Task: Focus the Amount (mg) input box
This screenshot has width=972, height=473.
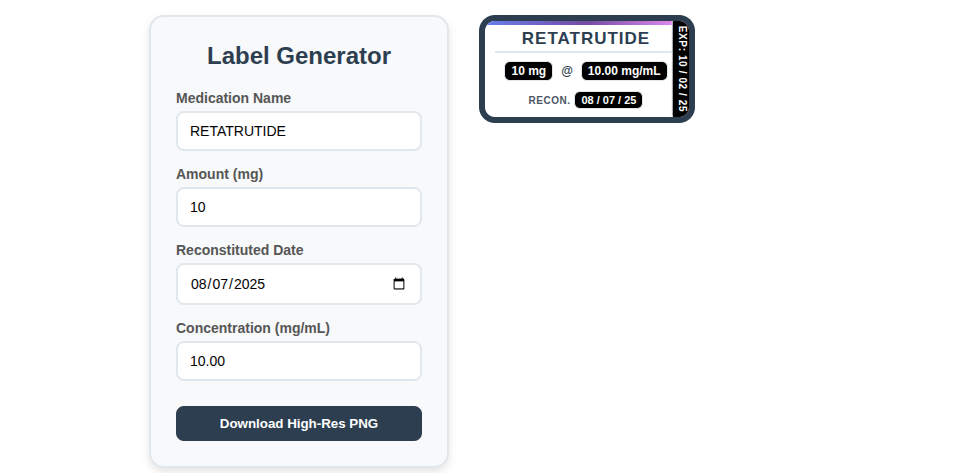Action: 299,207
